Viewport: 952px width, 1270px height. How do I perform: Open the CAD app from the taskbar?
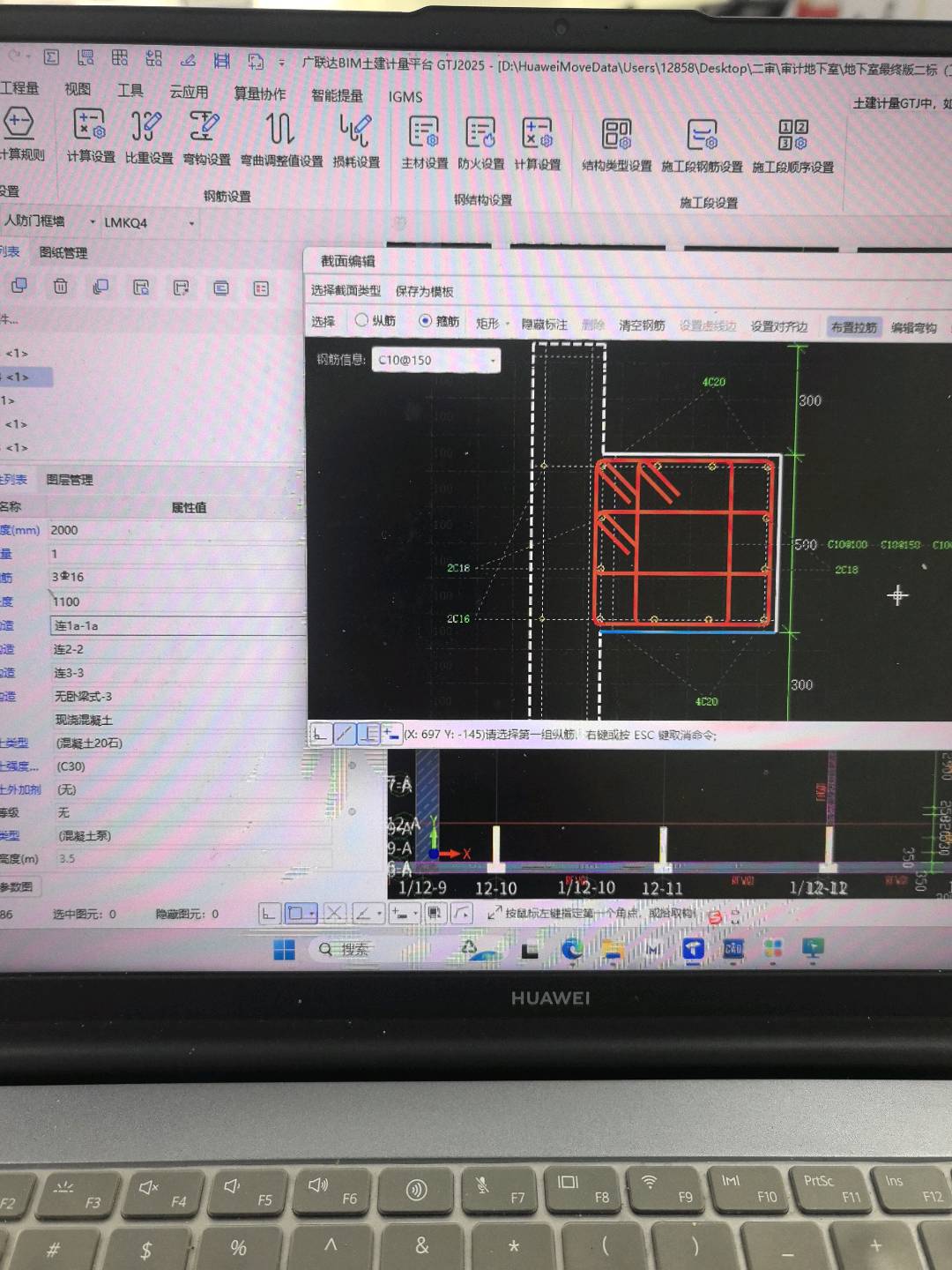coord(733,949)
